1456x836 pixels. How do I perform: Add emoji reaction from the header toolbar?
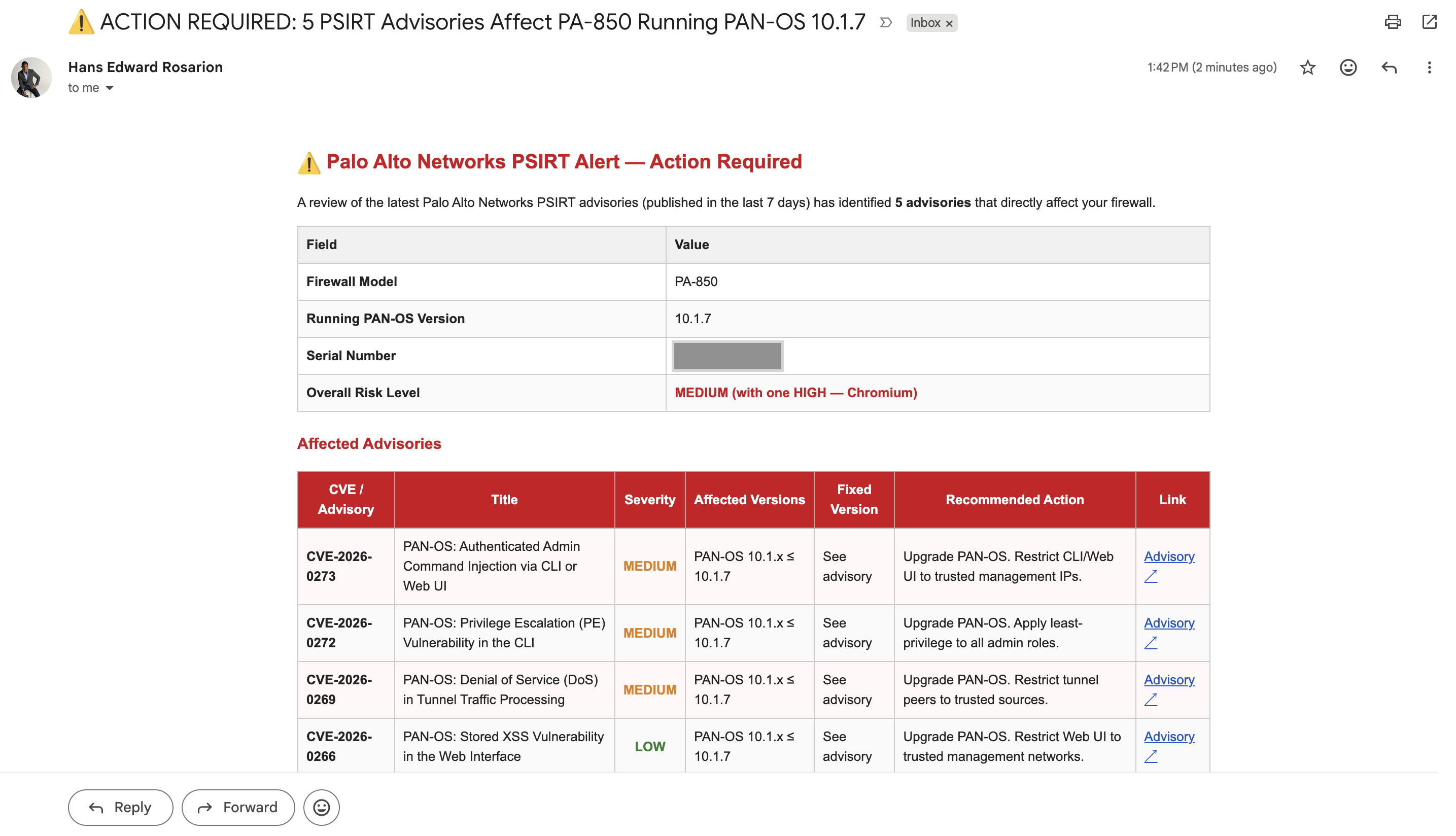(1348, 68)
